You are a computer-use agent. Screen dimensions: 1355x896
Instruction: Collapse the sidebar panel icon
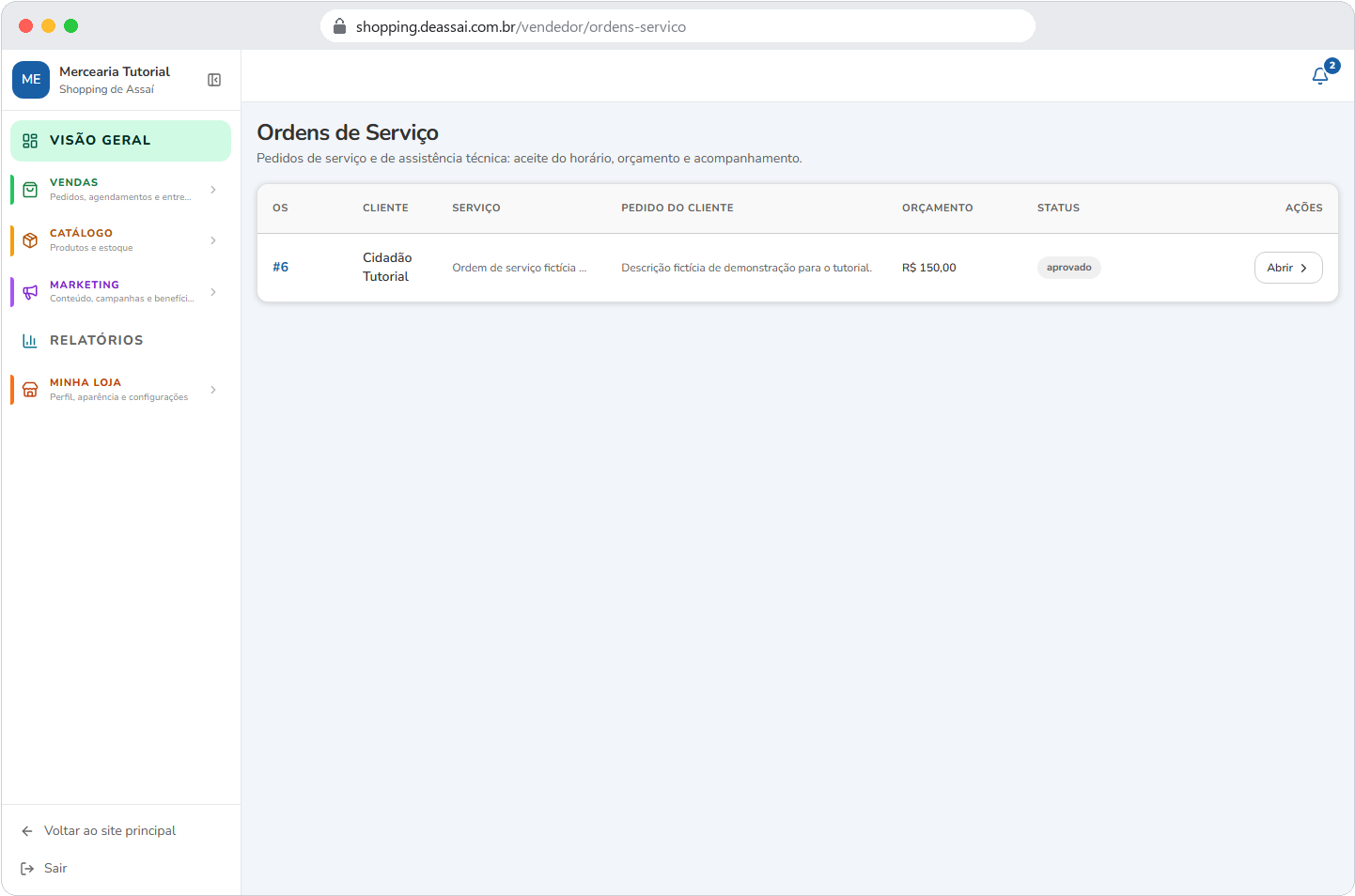[x=214, y=80]
